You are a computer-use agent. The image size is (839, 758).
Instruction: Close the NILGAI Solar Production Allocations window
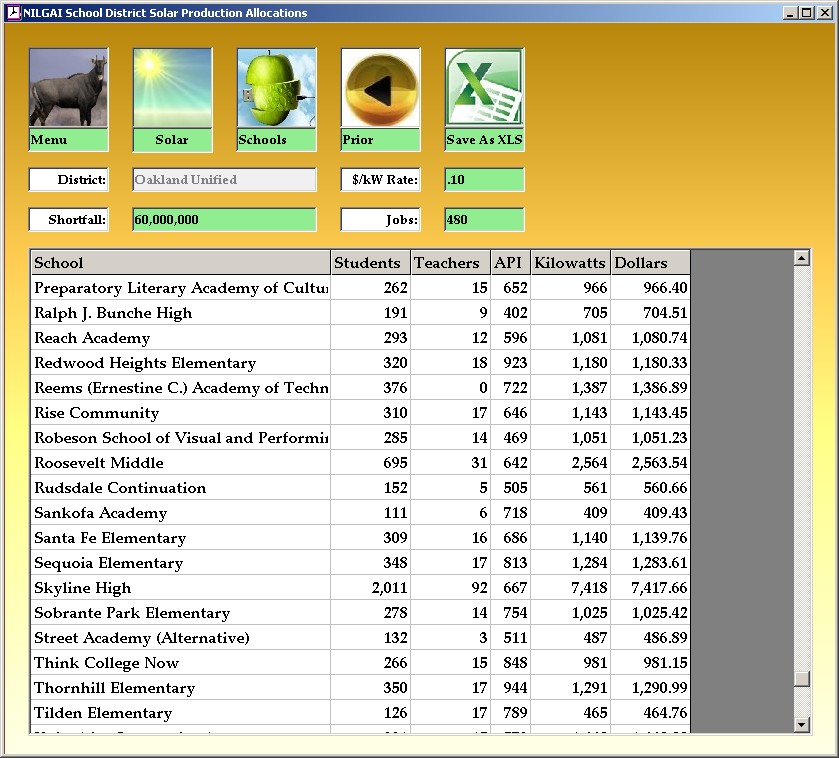tap(825, 13)
